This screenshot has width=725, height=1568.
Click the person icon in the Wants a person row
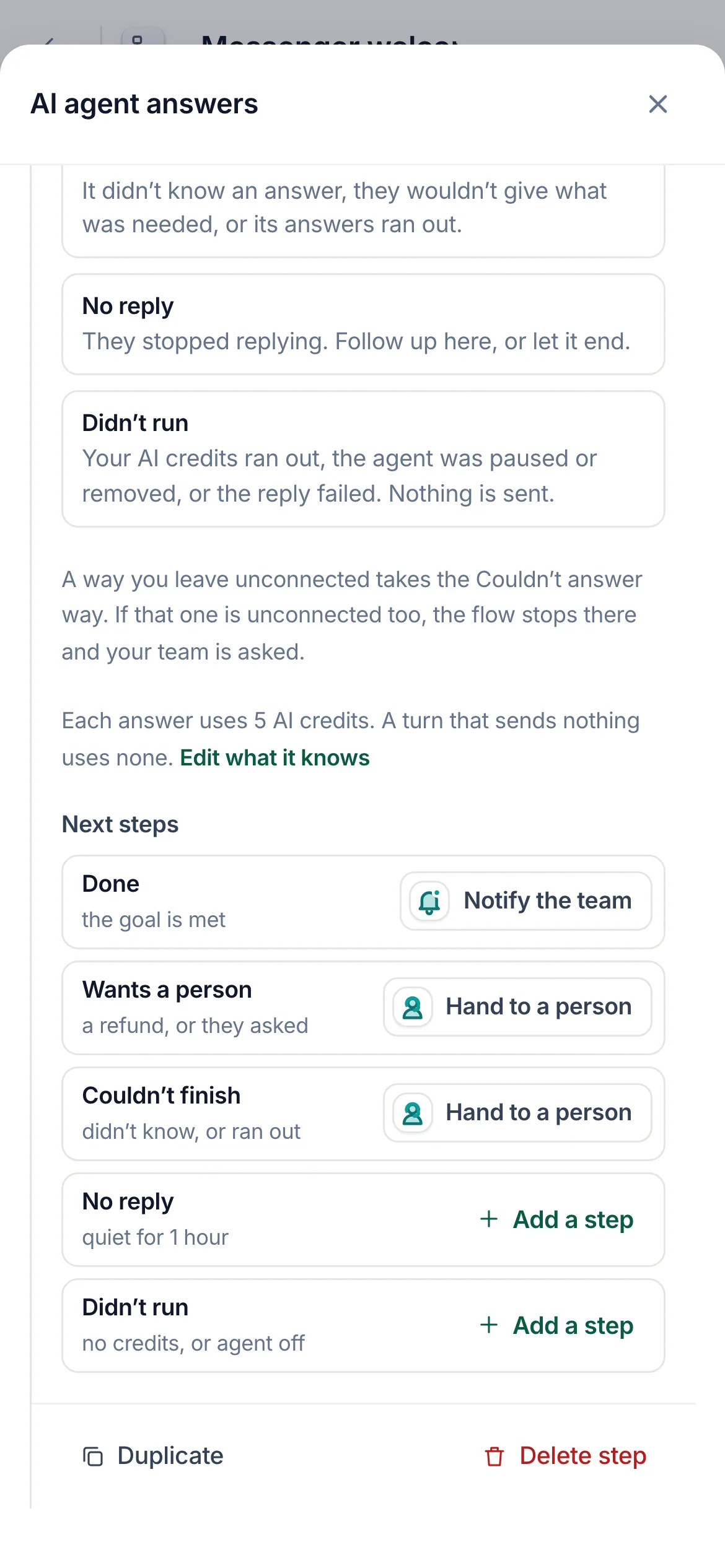pyautogui.click(x=412, y=1007)
